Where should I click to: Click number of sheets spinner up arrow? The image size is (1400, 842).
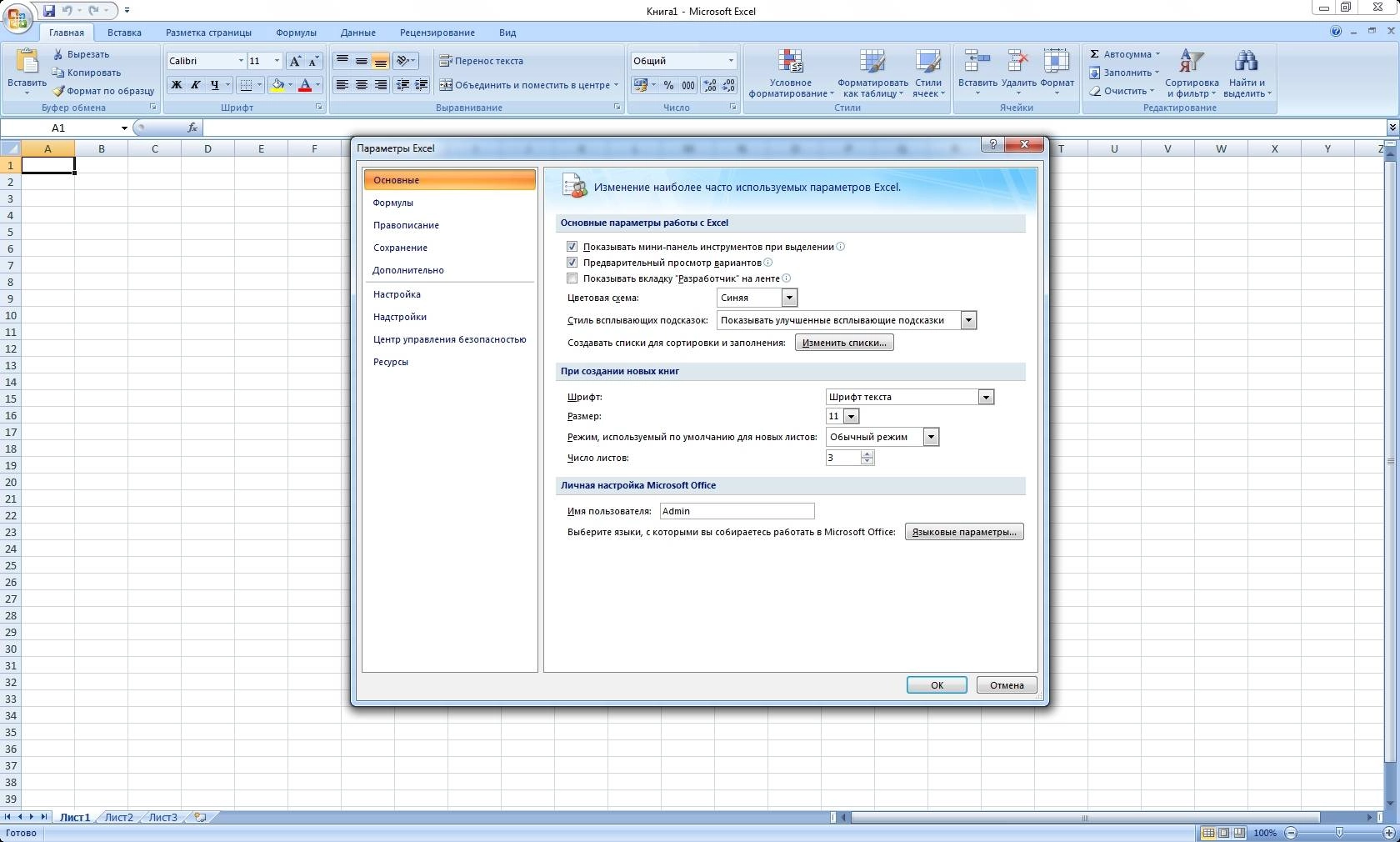867,454
